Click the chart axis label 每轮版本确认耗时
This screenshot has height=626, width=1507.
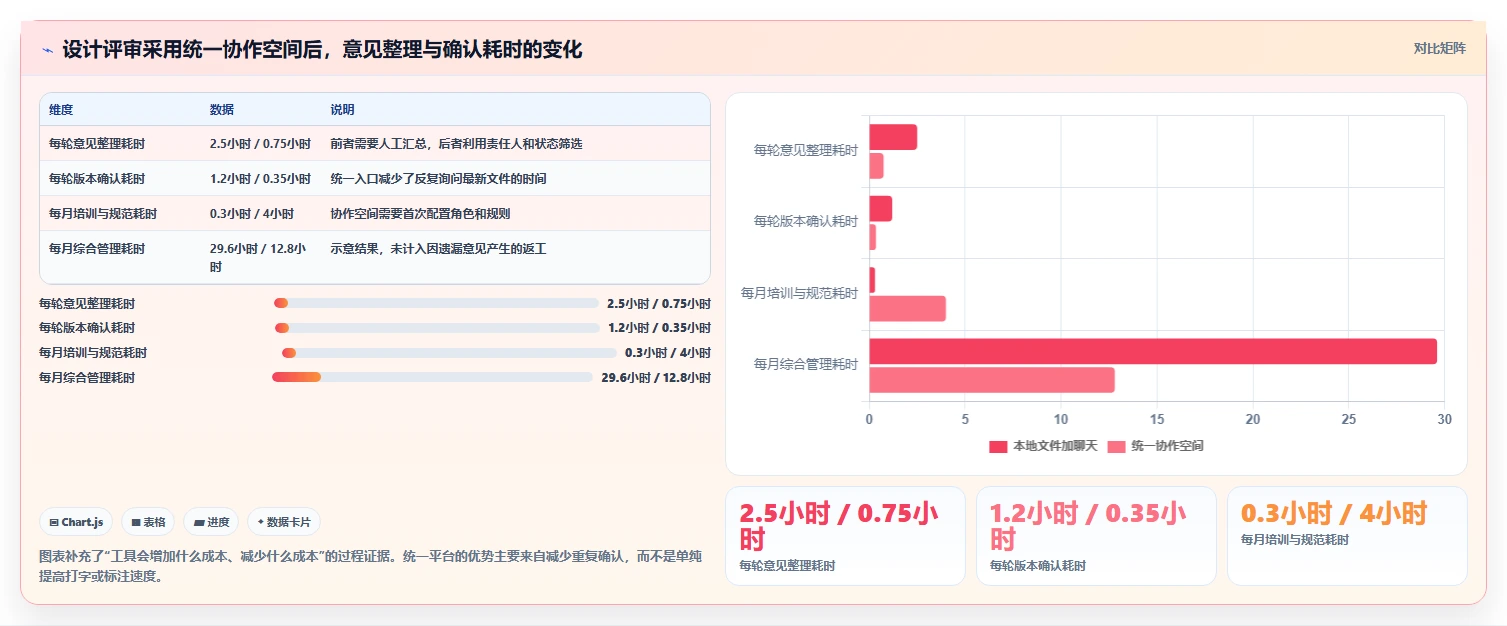(x=806, y=221)
